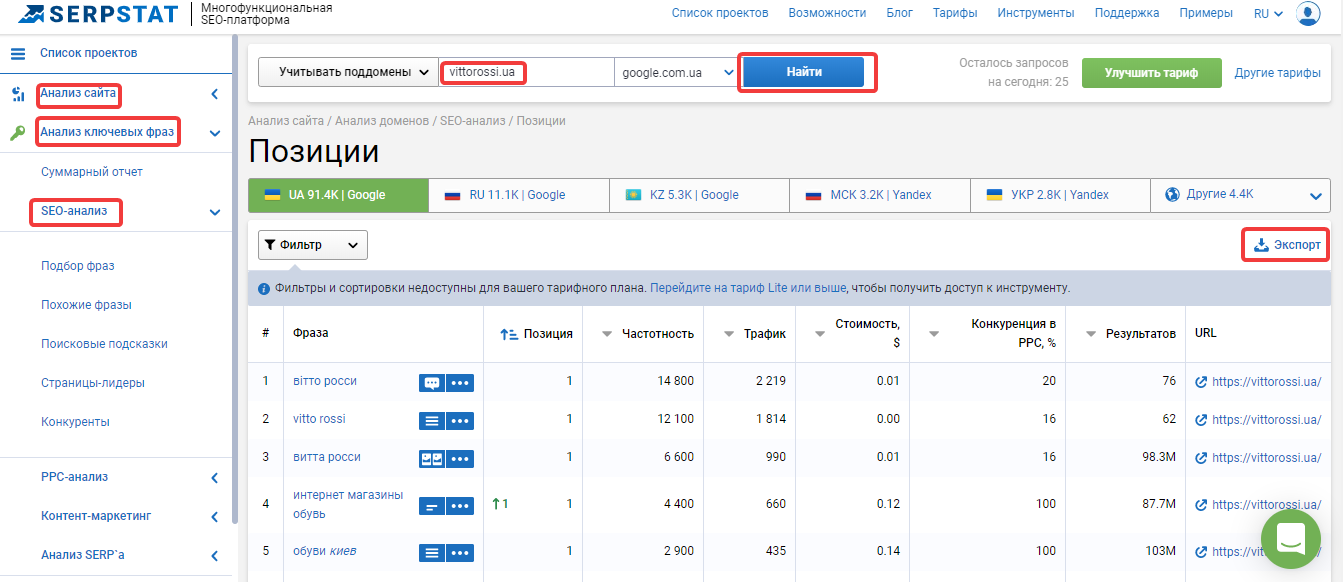Click SERP features icon in 'обуви киев' row

(x=431, y=552)
